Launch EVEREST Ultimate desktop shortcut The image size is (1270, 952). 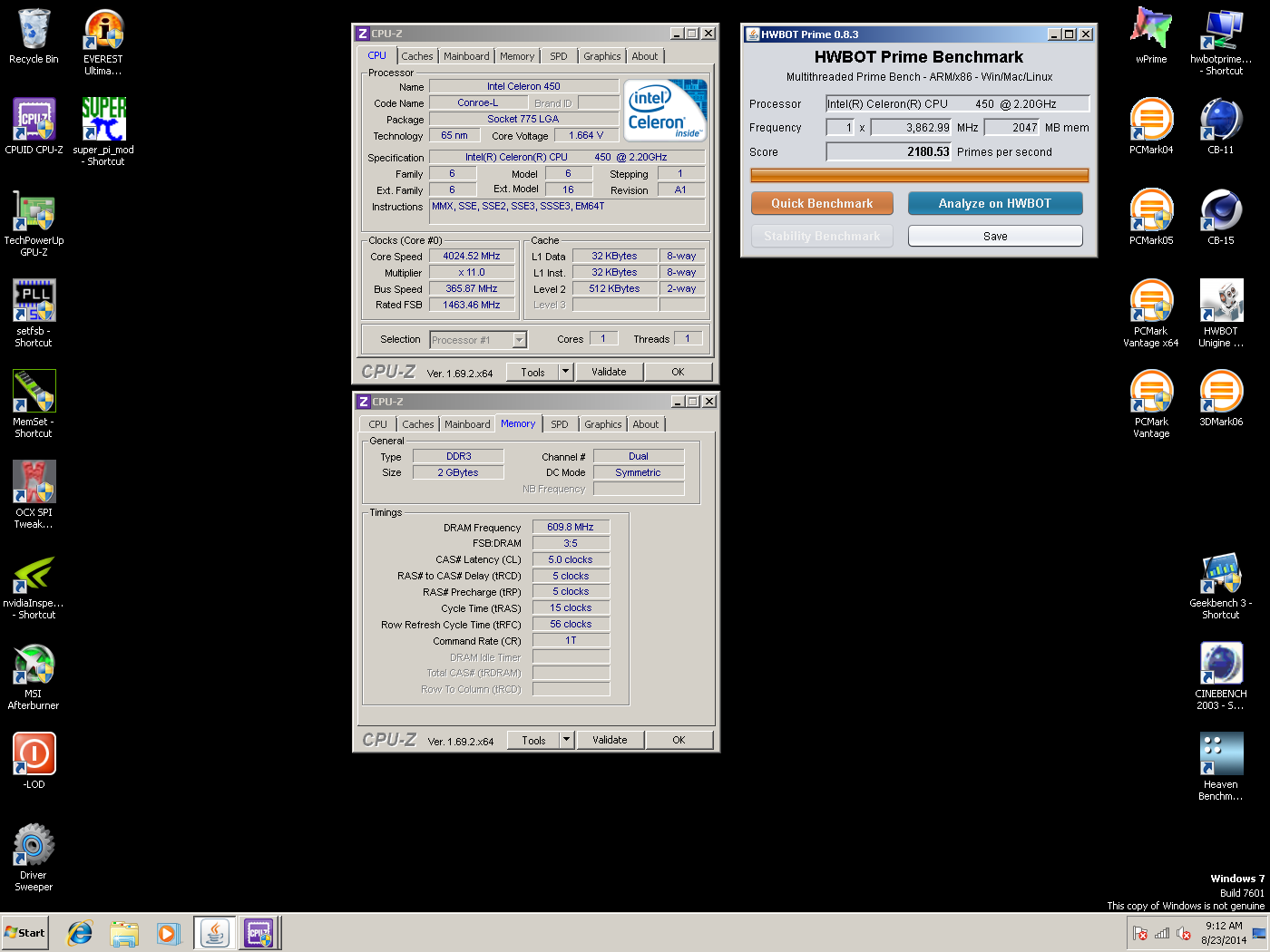pyautogui.click(x=103, y=42)
